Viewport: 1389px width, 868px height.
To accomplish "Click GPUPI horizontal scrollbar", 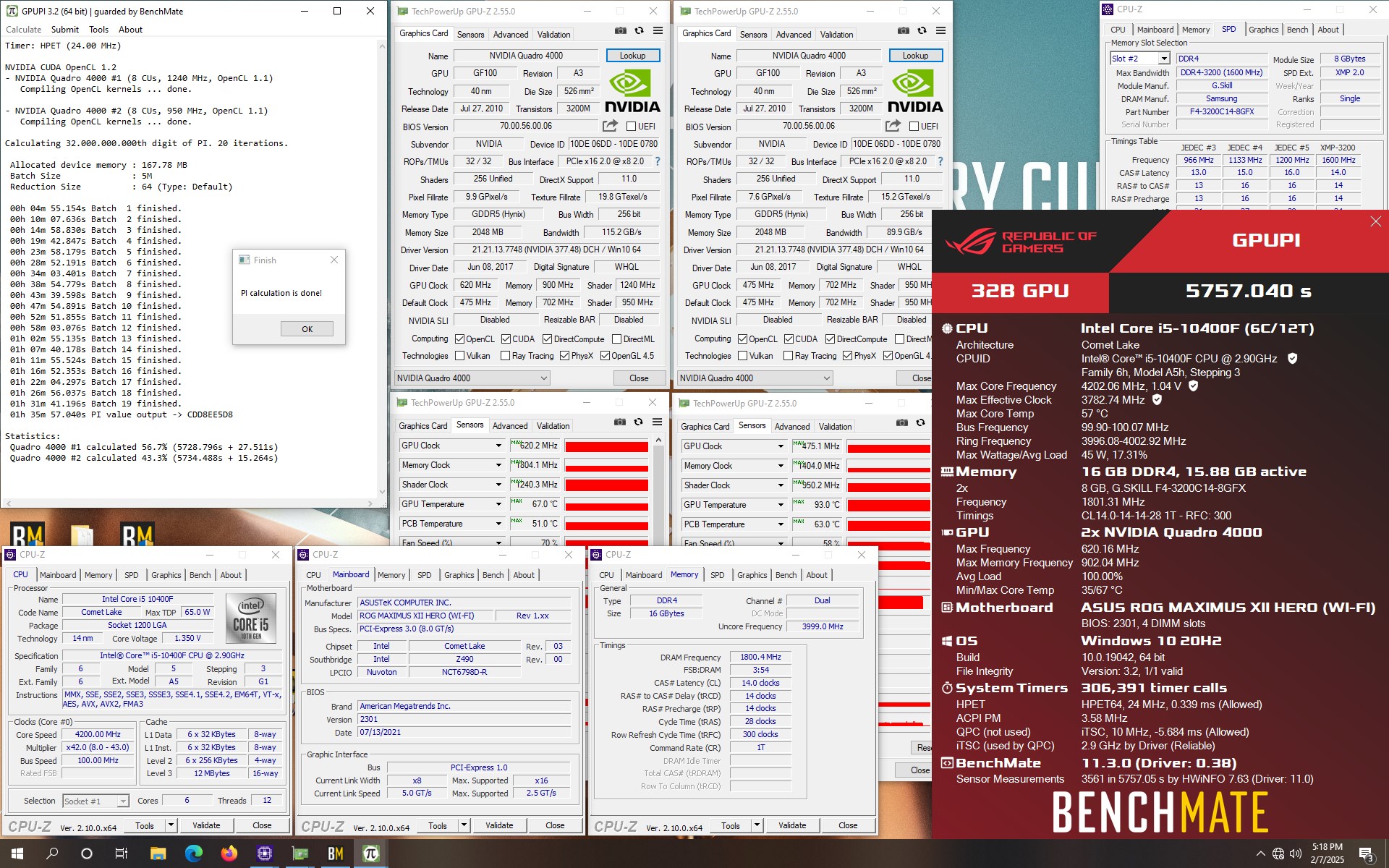I will coord(191,503).
